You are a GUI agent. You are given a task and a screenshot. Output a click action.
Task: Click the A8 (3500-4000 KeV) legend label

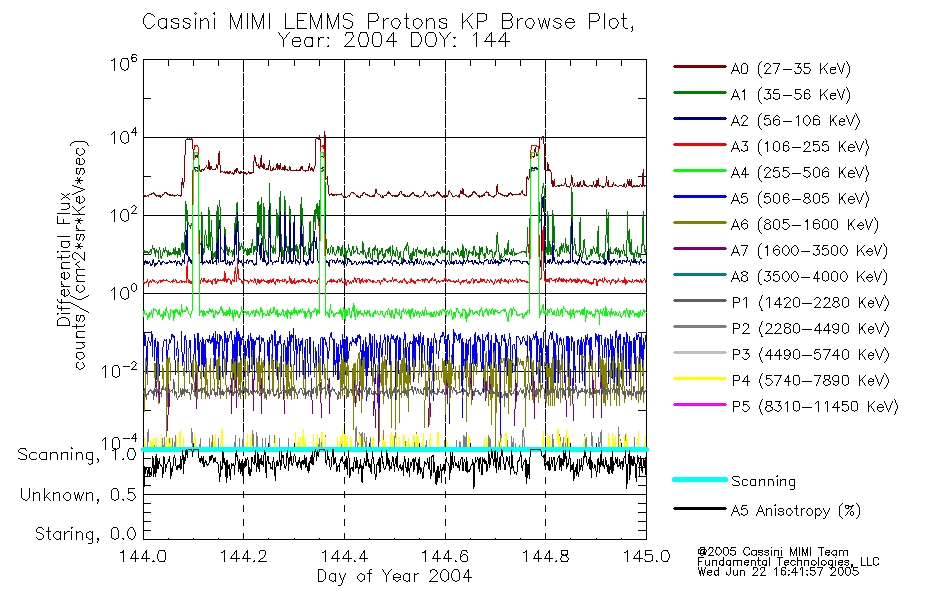809,276
